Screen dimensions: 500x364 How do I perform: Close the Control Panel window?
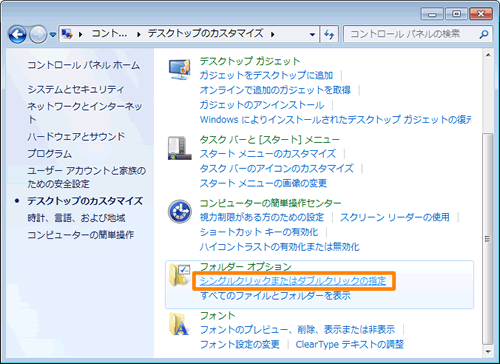(481, 14)
